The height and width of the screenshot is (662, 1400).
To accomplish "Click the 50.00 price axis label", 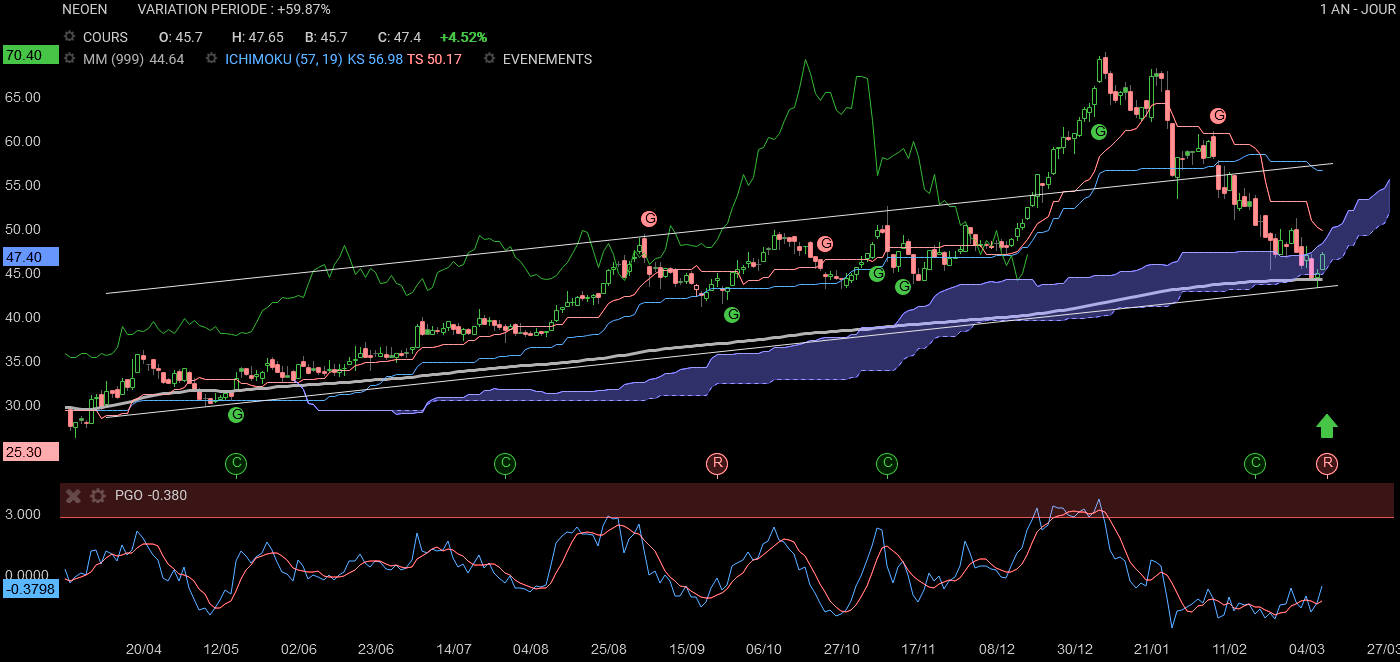I will coord(24,230).
